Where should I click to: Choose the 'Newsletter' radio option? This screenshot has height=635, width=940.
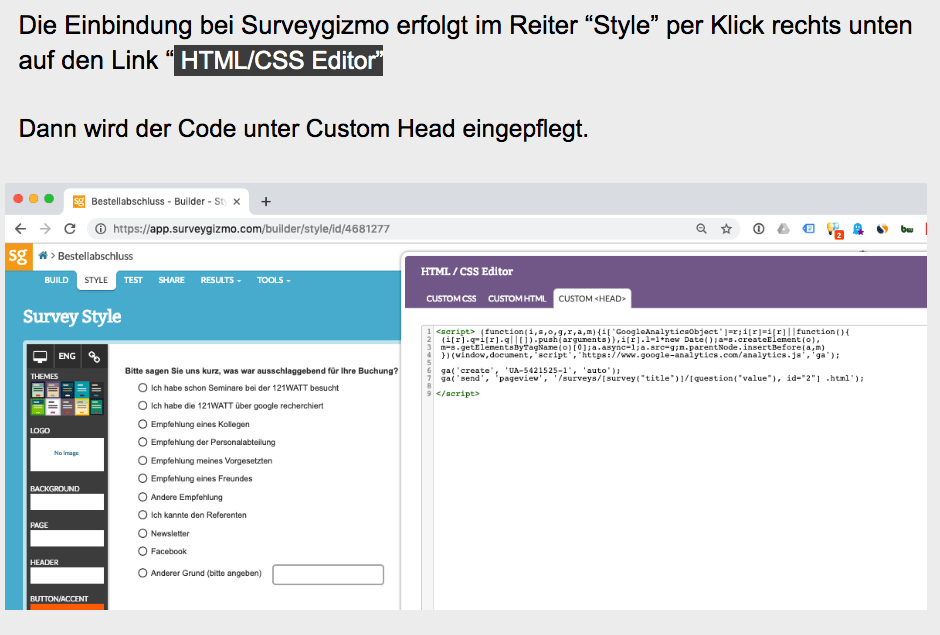pos(142,533)
